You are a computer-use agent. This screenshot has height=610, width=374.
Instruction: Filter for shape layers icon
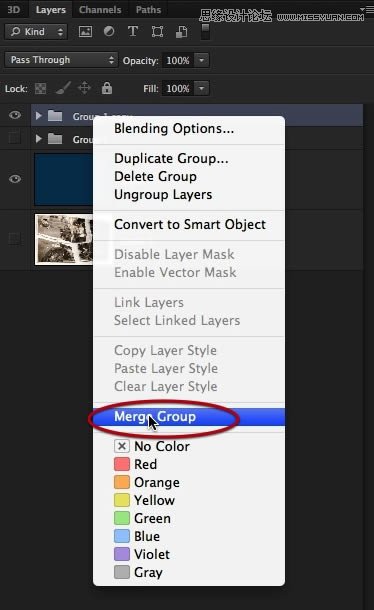point(157,32)
